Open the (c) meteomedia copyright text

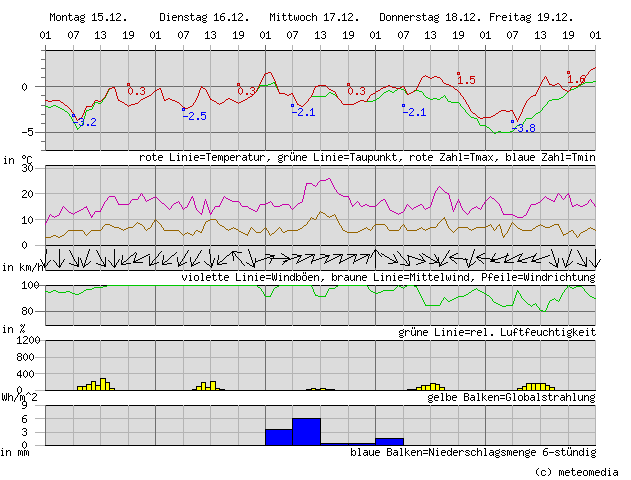point(576,471)
